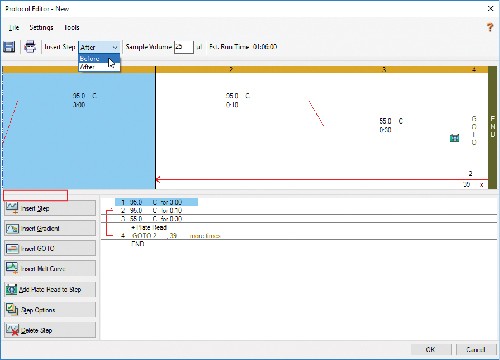Click the Cancel button
Screen dimensions: 500x360
click(475, 349)
